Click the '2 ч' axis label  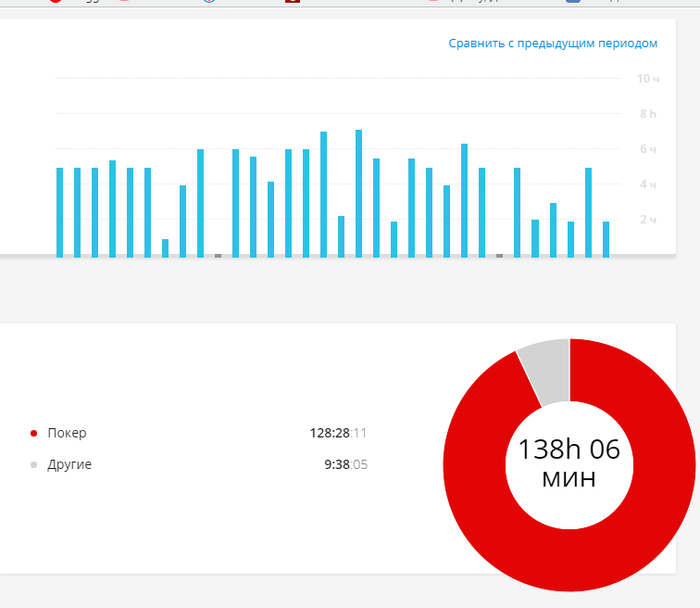tap(648, 220)
